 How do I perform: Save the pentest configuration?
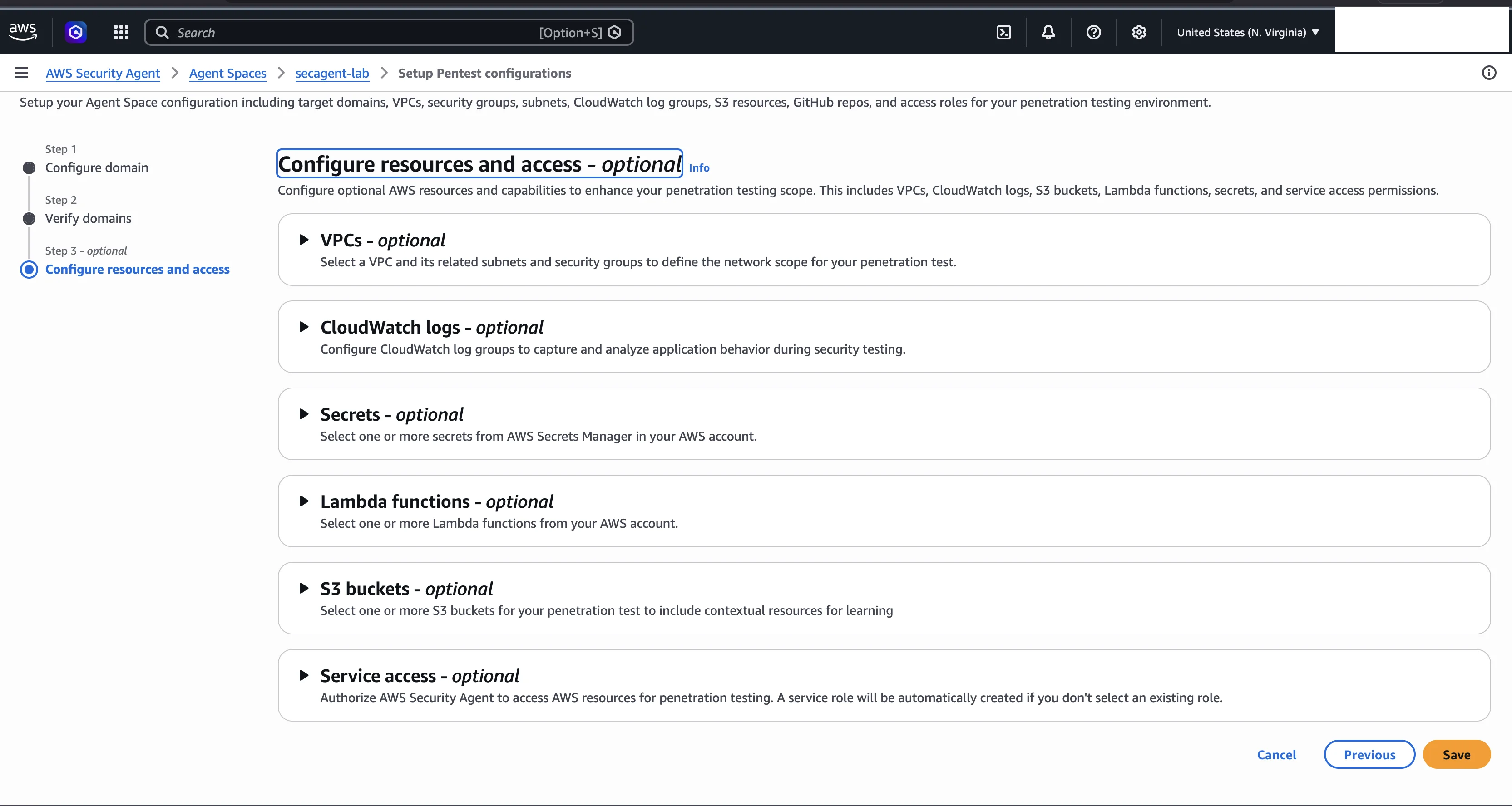(x=1456, y=754)
